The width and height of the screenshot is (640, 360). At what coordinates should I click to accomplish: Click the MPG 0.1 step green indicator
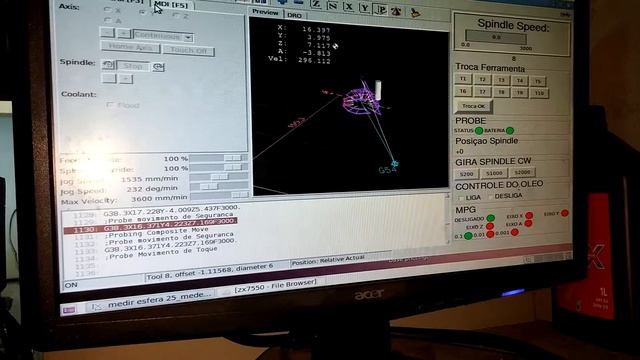[x=468, y=236]
